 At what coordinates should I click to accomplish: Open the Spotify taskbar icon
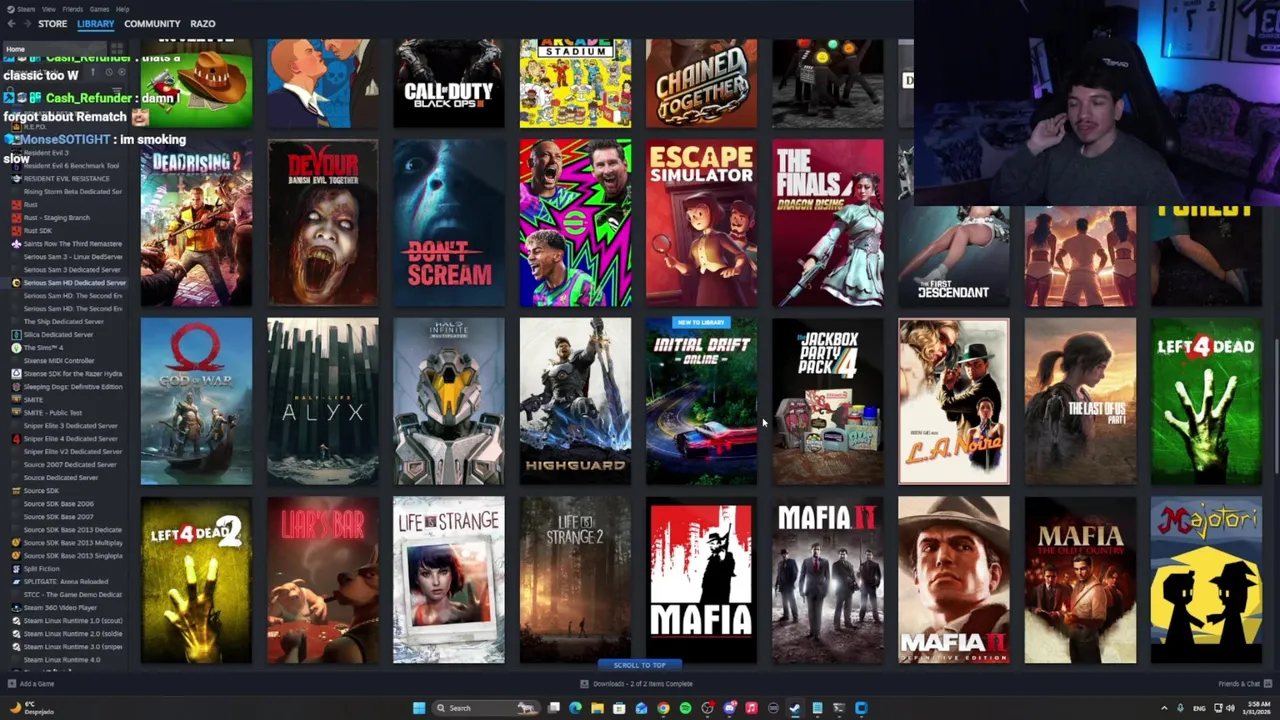tap(685, 708)
